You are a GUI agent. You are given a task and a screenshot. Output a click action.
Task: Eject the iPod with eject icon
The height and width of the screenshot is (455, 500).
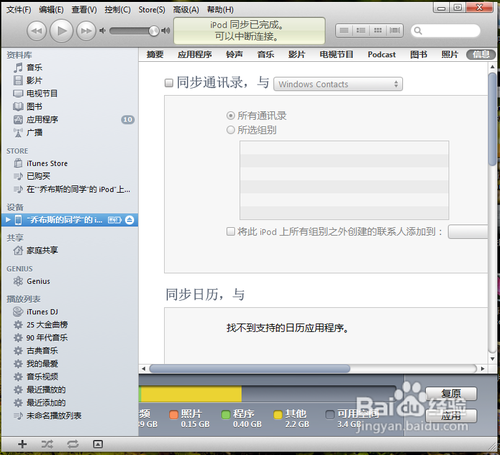(130, 220)
